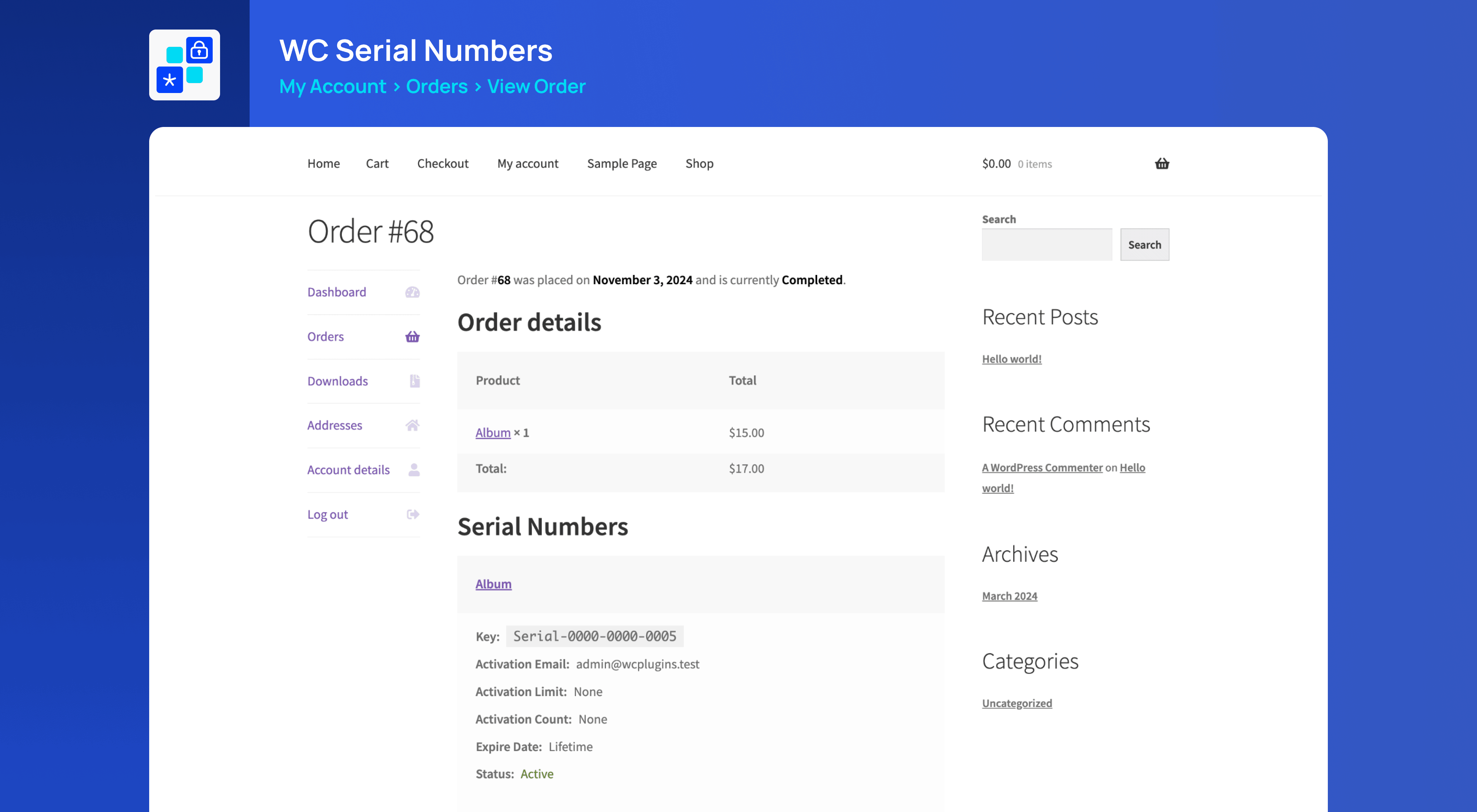This screenshot has width=1477, height=812.
Task: Open the Hello world! recent post
Action: coord(1011,359)
